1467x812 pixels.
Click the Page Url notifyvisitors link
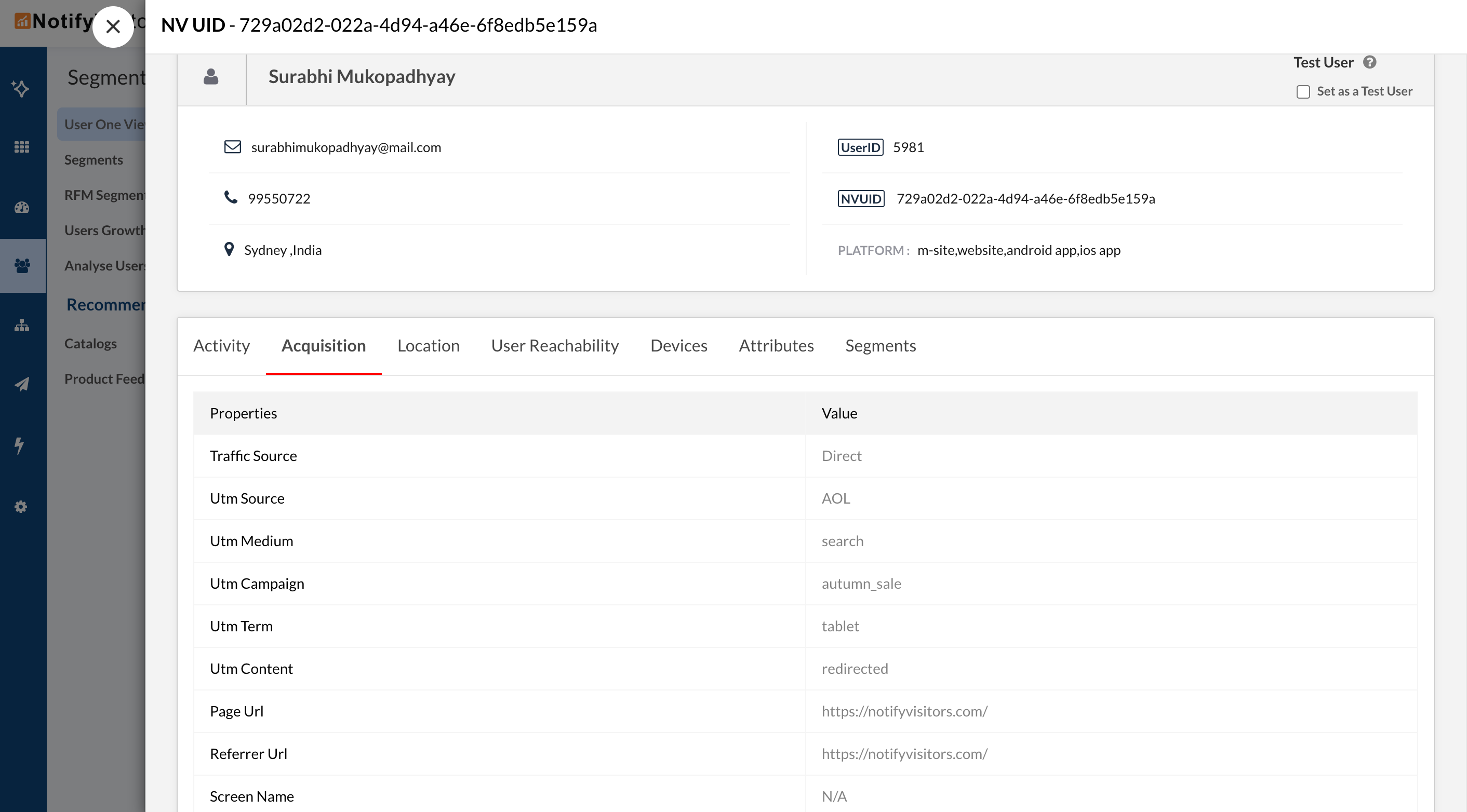[904, 711]
